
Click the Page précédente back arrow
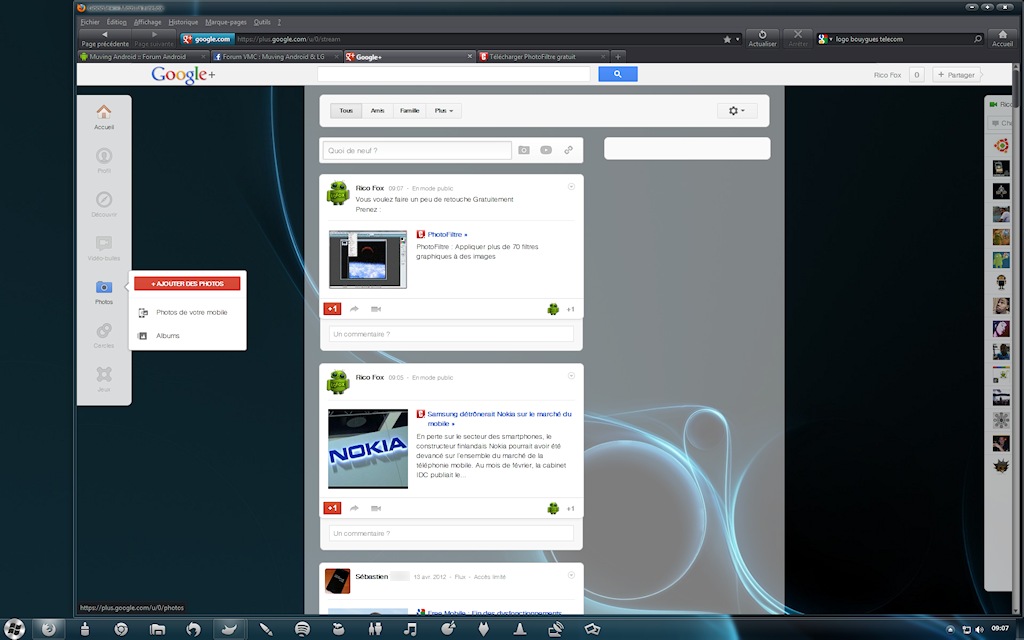point(104,35)
